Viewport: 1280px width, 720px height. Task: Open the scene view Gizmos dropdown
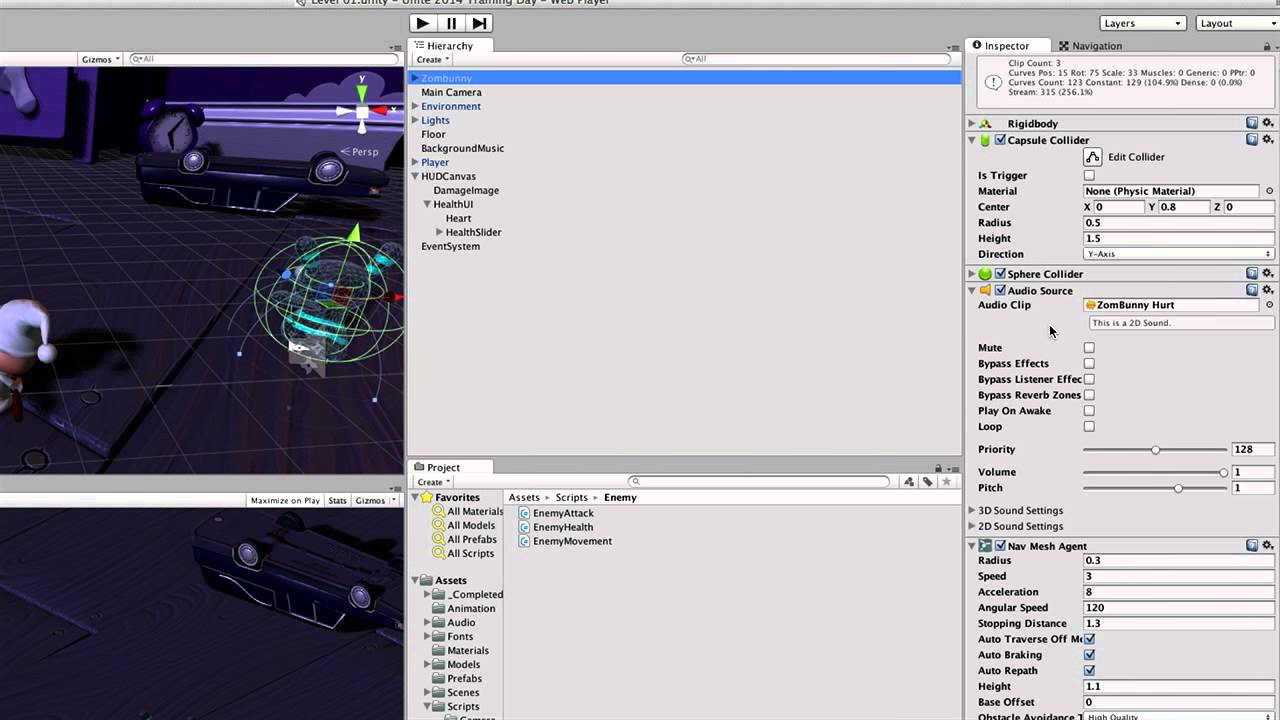pos(100,60)
